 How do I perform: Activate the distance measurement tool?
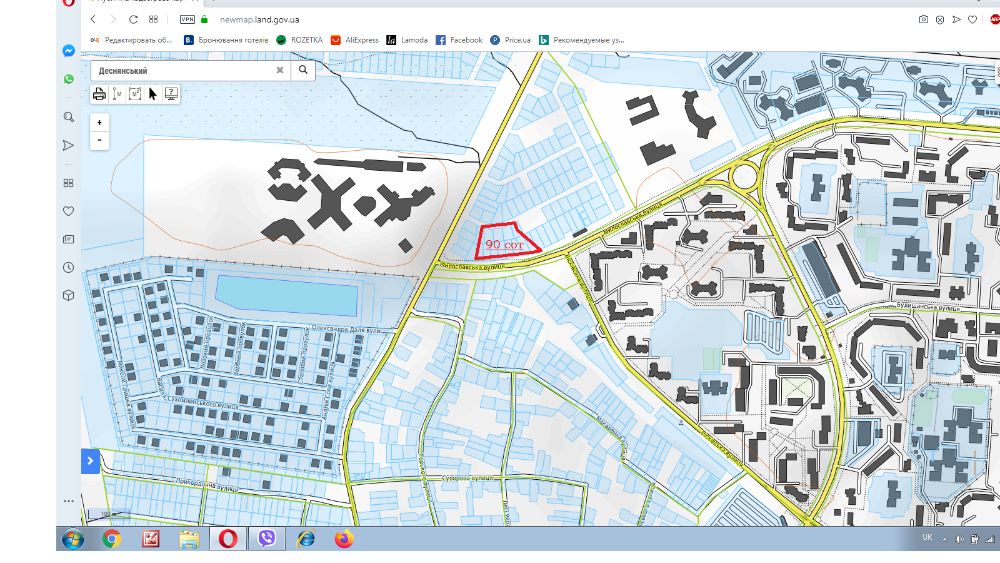pos(117,94)
